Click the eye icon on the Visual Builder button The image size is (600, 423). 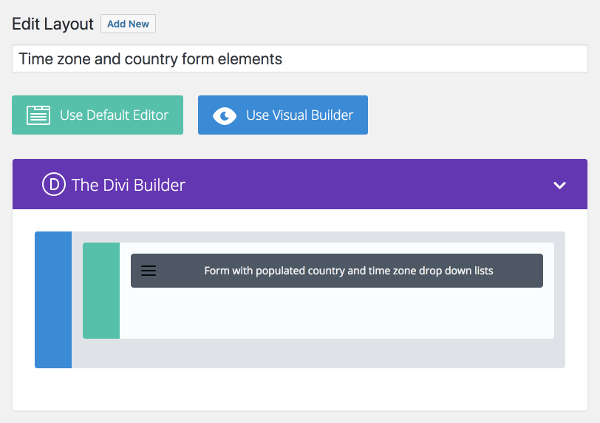[x=225, y=115]
